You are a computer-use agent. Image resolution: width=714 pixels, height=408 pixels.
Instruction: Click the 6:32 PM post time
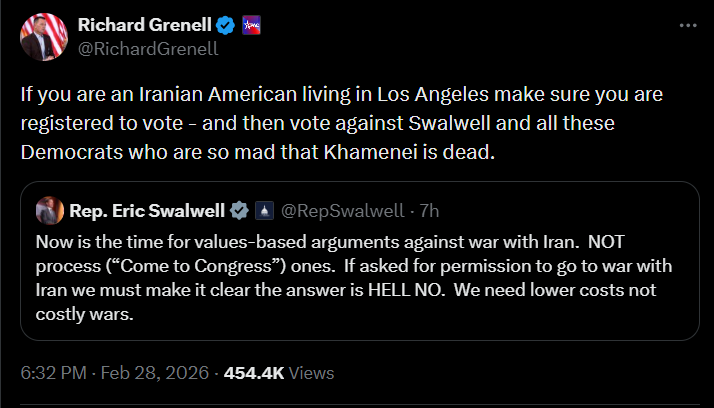51,372
